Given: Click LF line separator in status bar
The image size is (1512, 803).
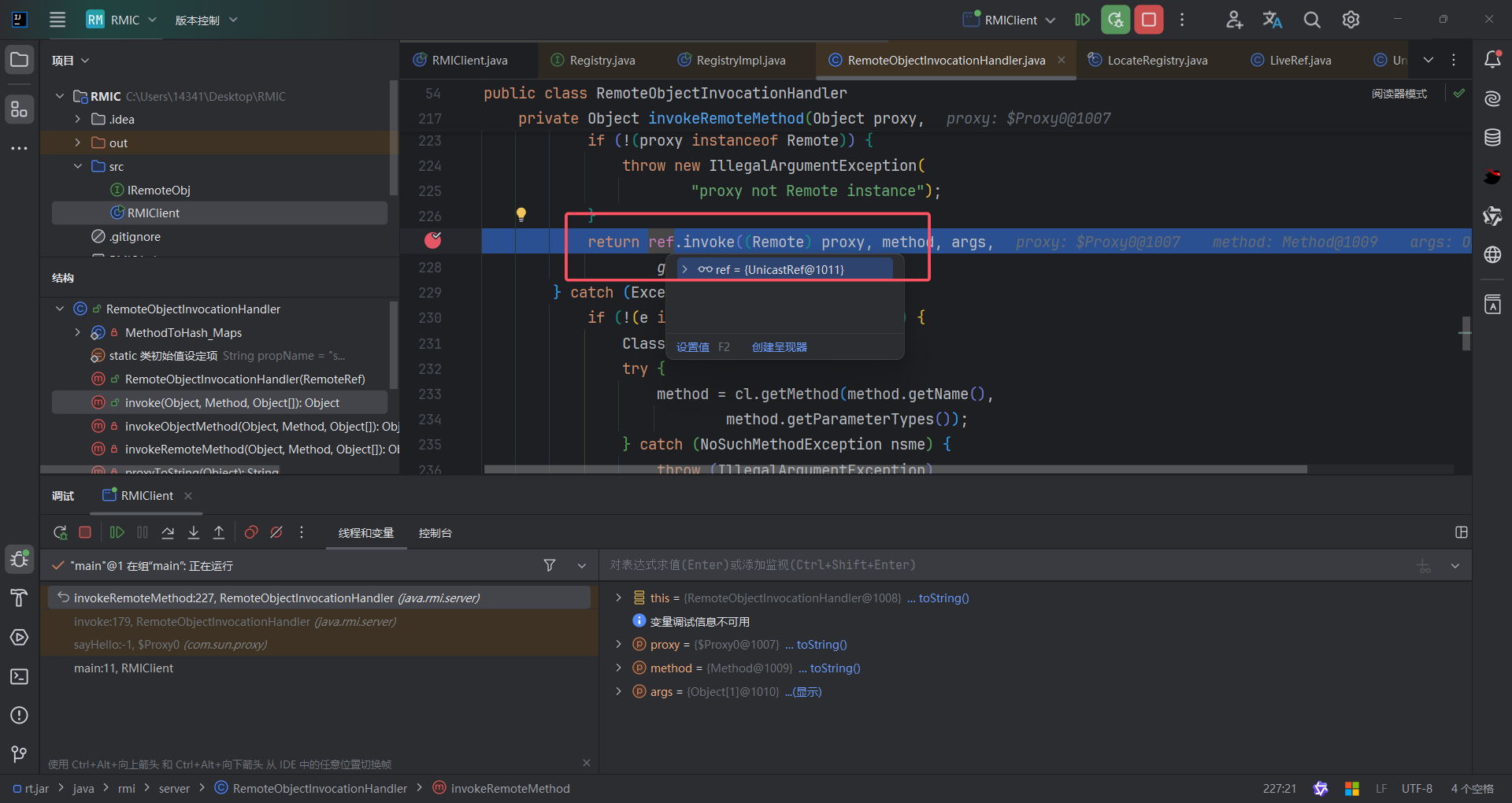Looking at the screenshot, I should [1381, 788].
